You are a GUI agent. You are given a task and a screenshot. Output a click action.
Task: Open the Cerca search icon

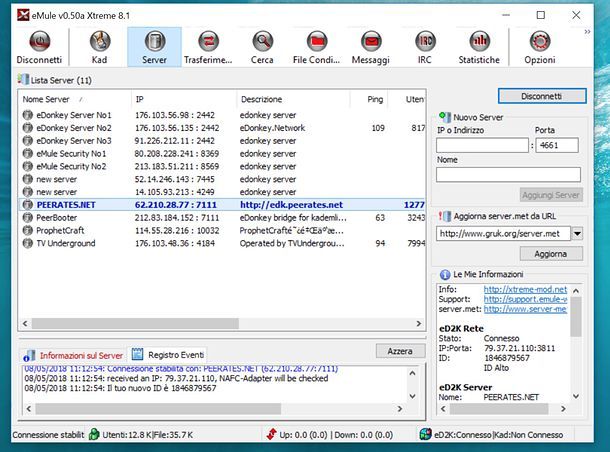click(262, 41)
